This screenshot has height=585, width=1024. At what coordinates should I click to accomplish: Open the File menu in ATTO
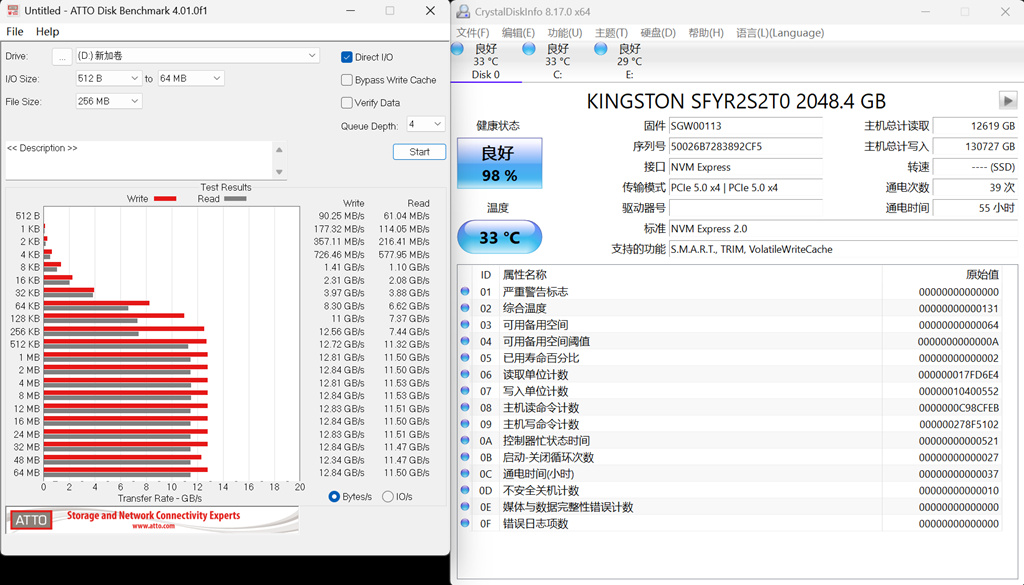click(14, 31)
